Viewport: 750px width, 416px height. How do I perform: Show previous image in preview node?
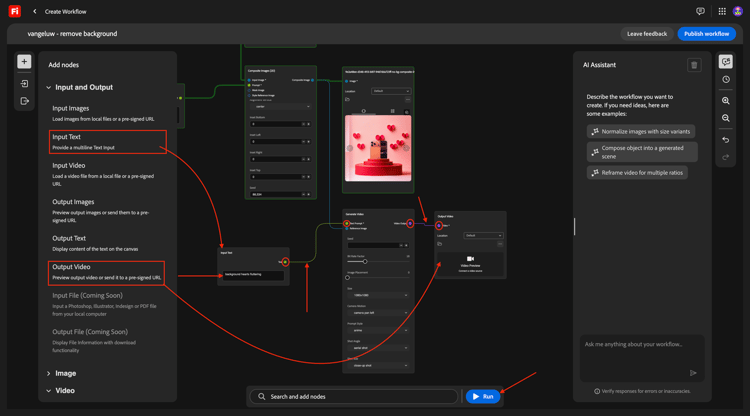350,148
